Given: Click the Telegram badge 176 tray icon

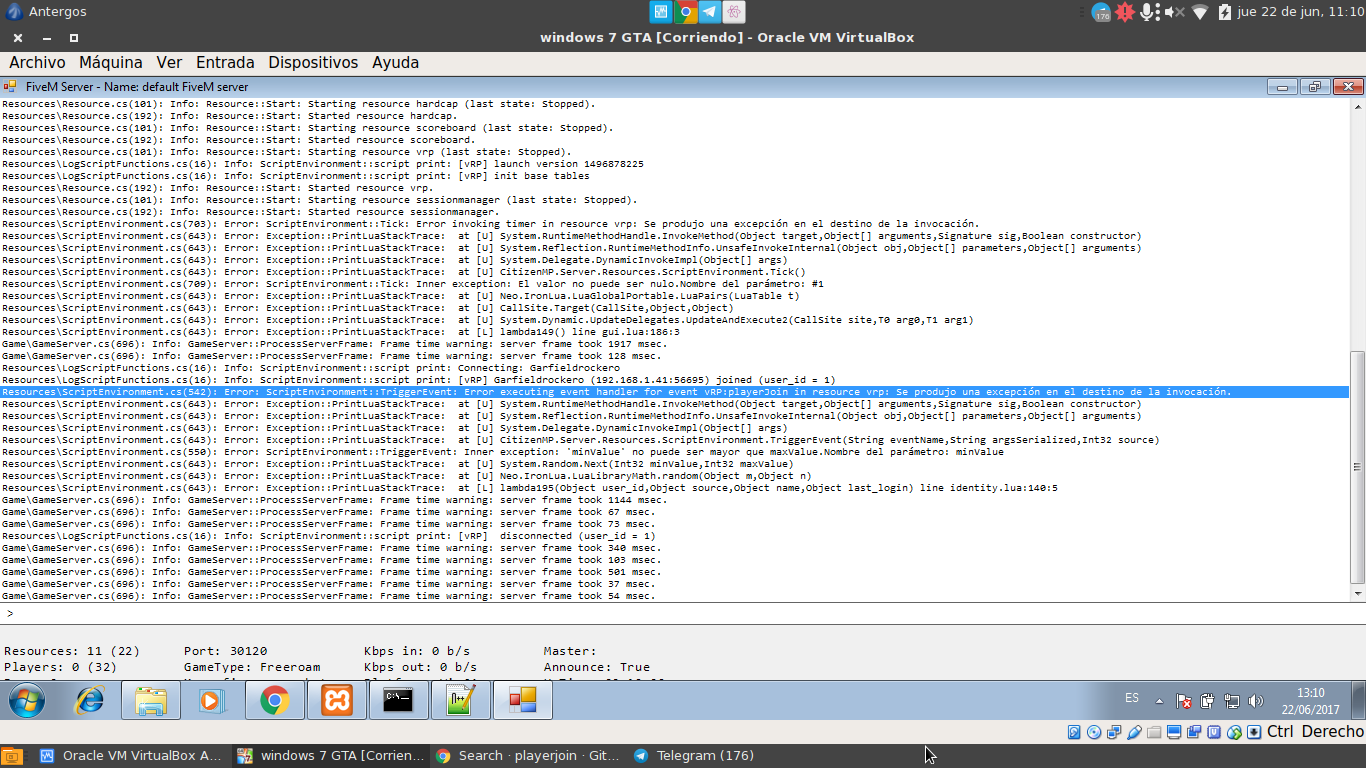Looking at the screenshot, I should tap(1101, 12).
